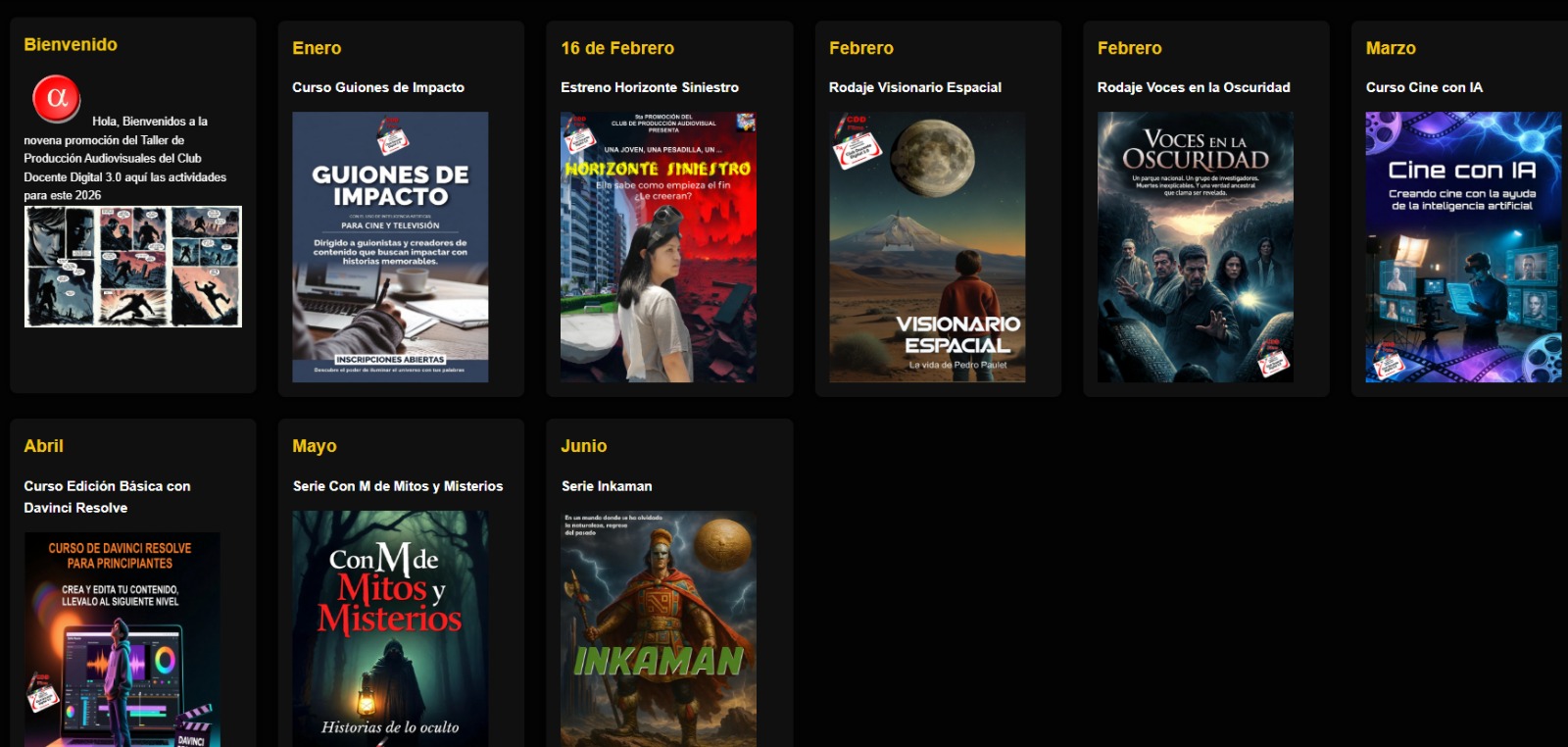Click the Cine con IA poster
1568x747 pixels.
1463,247
